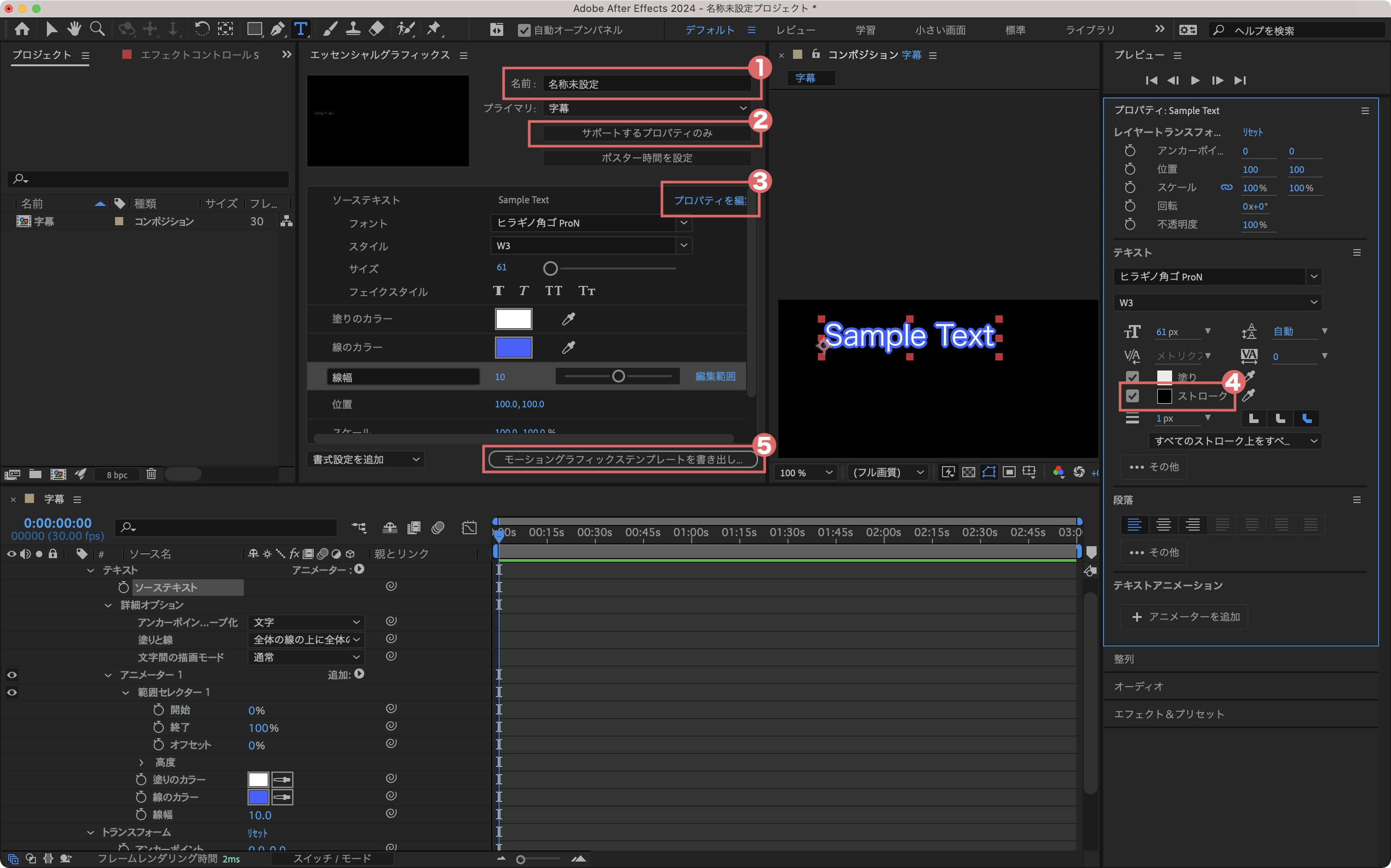Screen dimensions: 1391x868
Task: Open the プロジェクト panel tab
Action: [42, 55]
